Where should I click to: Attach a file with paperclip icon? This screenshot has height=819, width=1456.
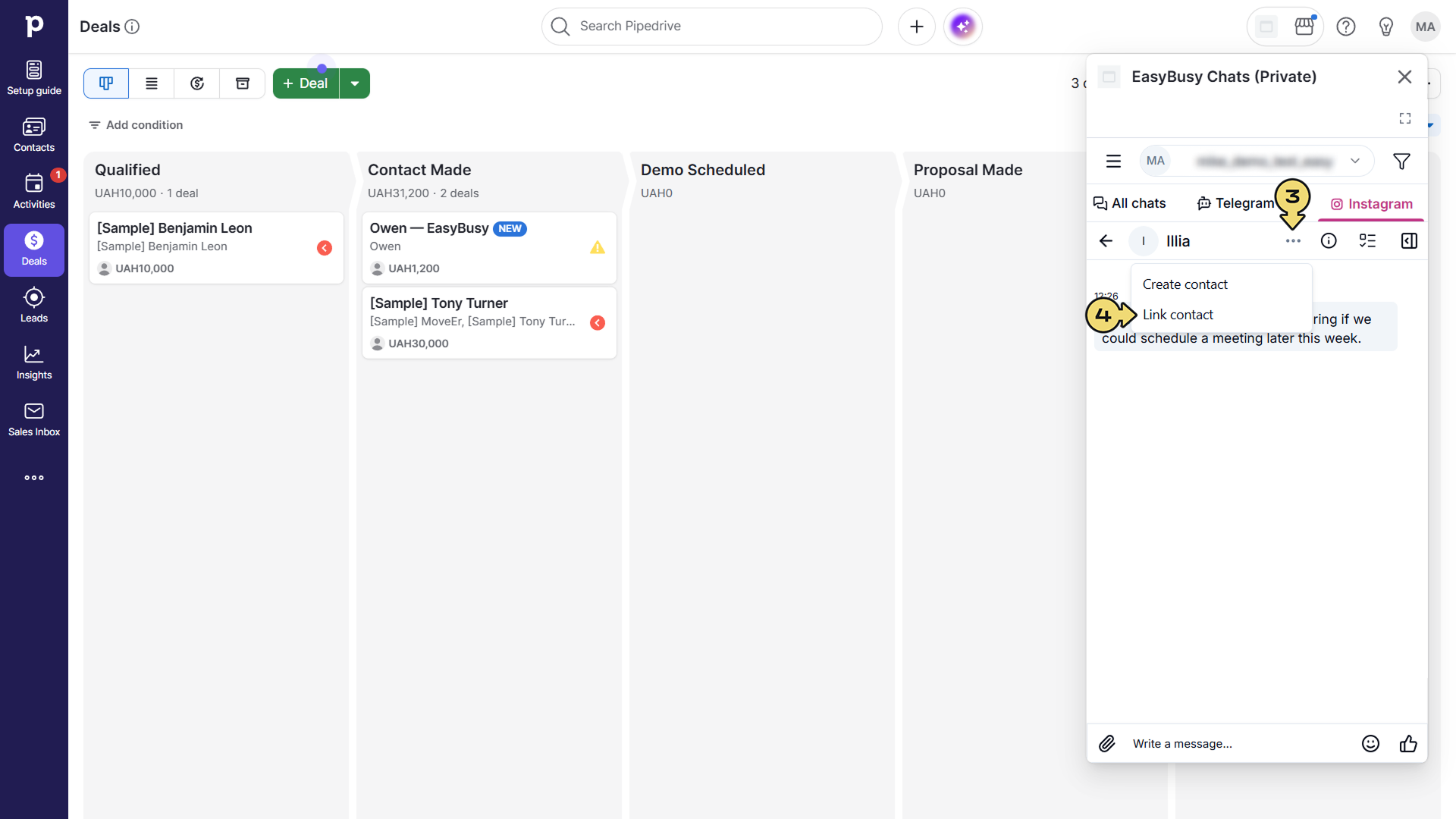tap(1107, 744)
